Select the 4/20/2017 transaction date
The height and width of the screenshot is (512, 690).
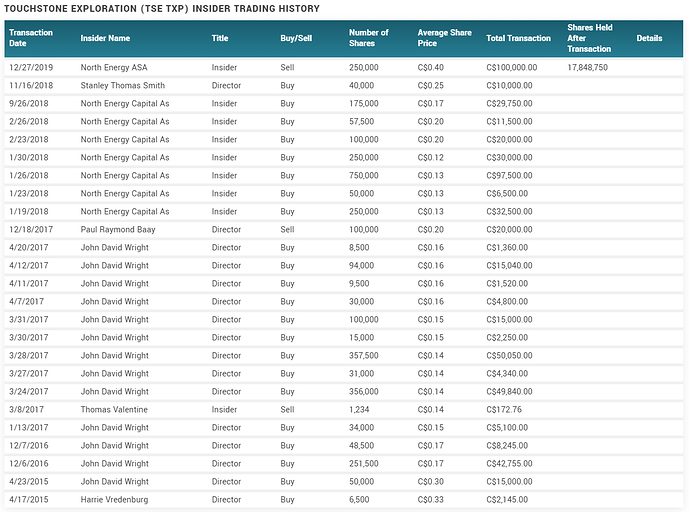coord(29,248)
